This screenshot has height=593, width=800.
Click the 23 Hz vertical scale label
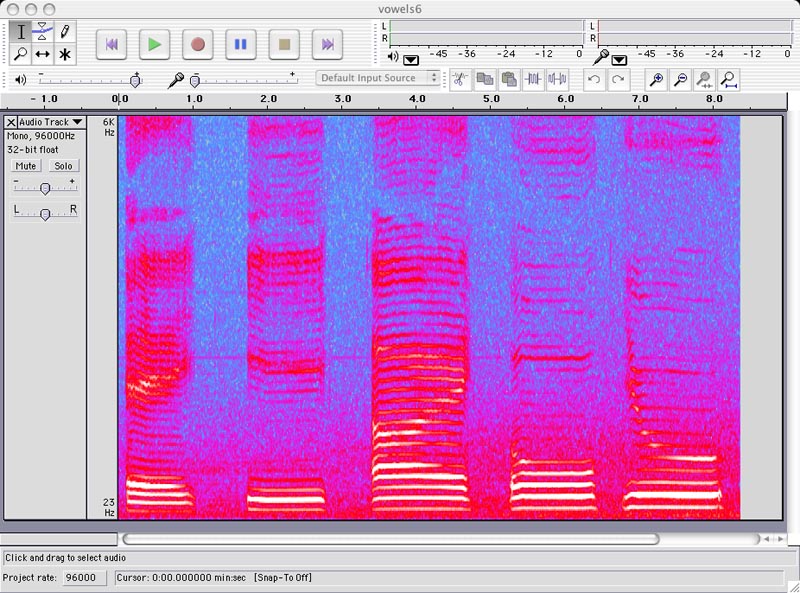(x=109, y=507)
